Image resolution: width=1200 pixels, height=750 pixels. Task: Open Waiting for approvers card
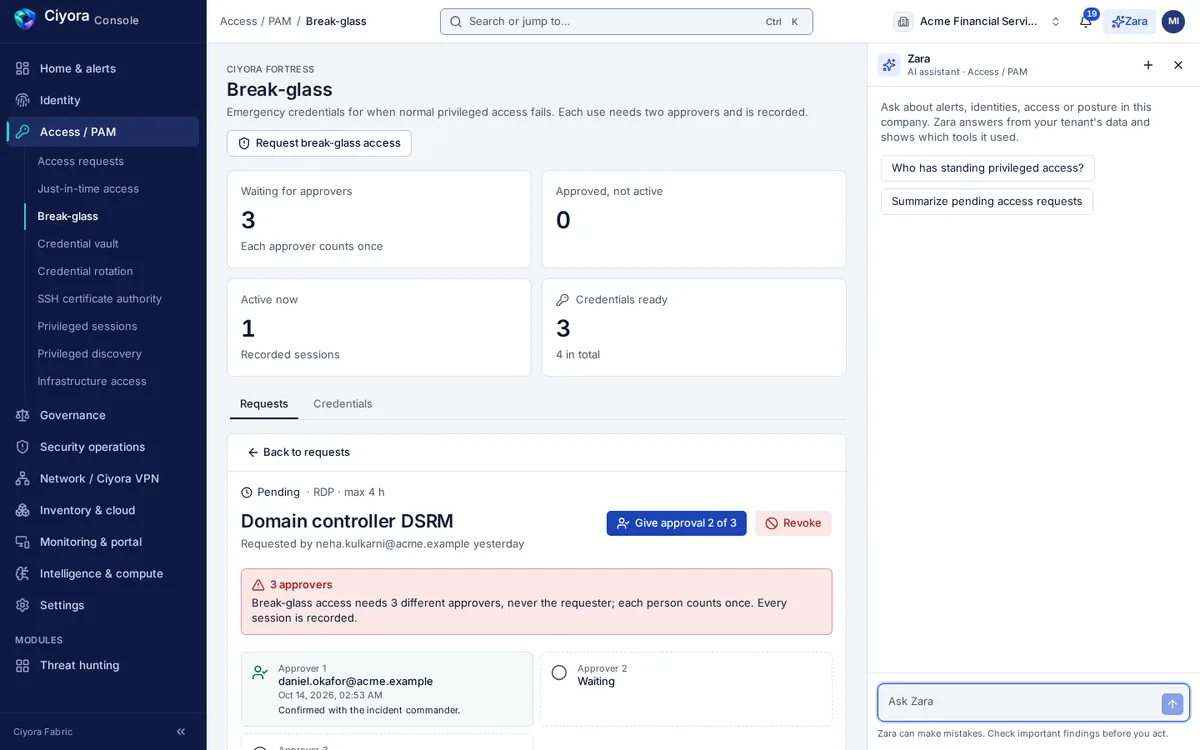click(x=379, y=219)
